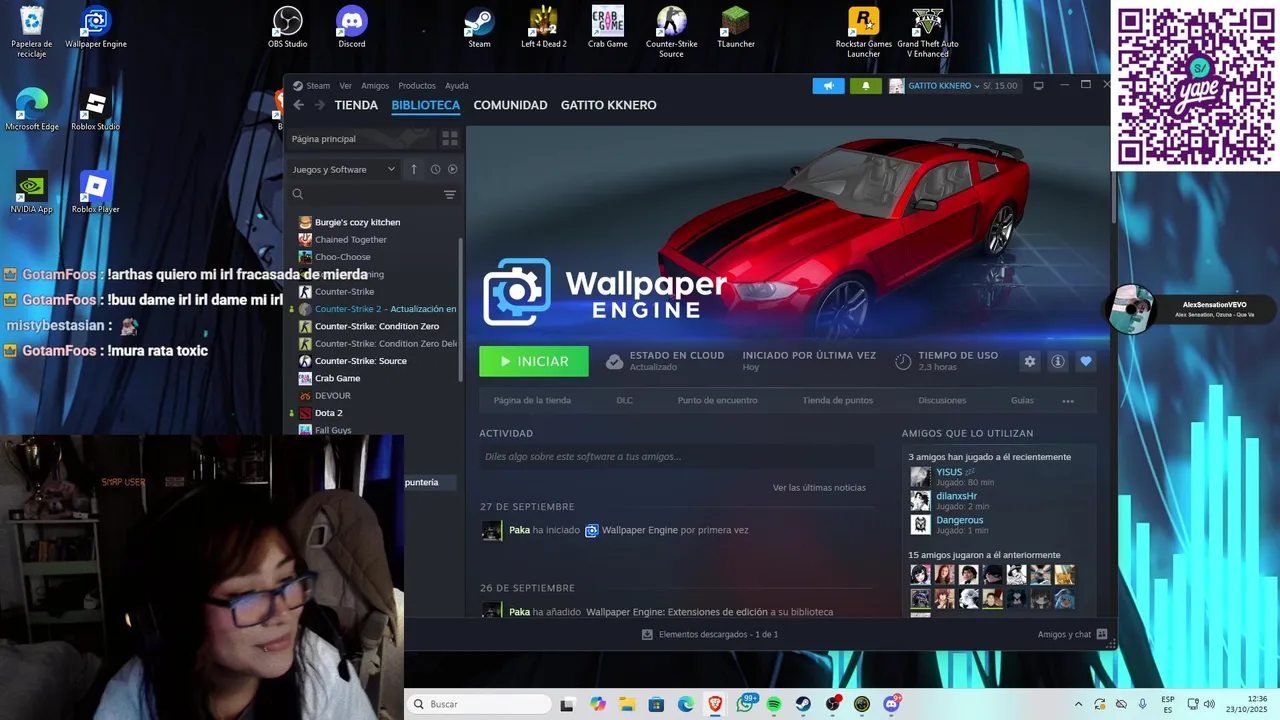Viewport: 1280px width, 720px height.
Task: Show Wallpaper Engine info panel
Action: pyautogui.click(x=1057, y=361)
